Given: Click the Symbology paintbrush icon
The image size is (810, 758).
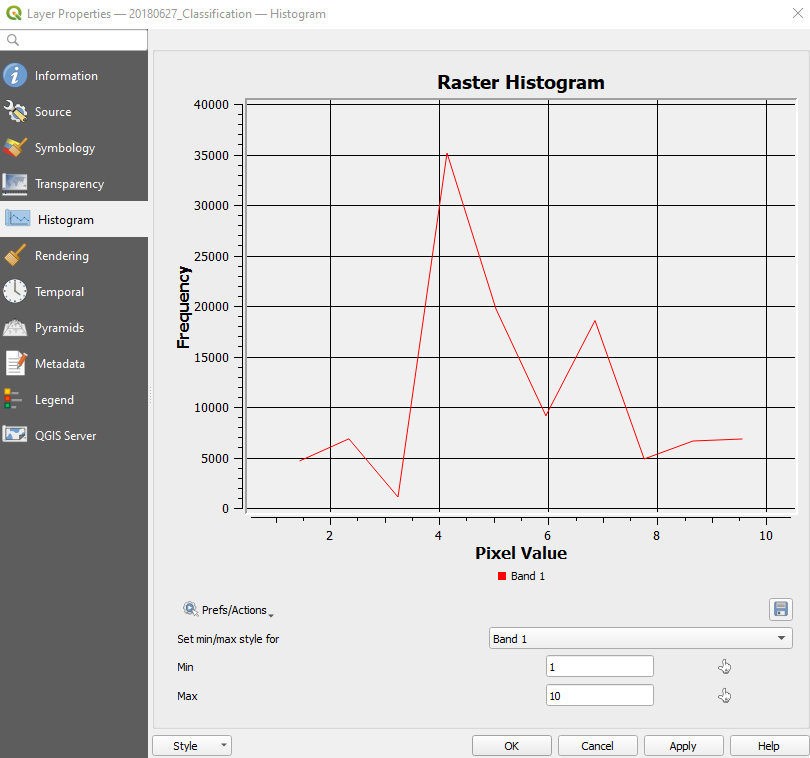Looking at the screenshot, I should tap(15, 148).
